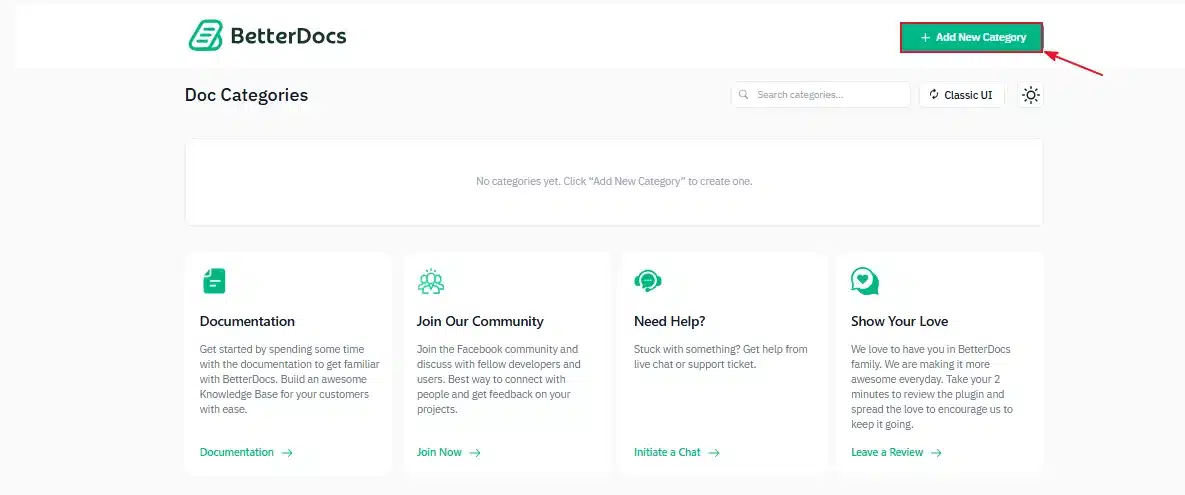Click the Need Help headset icon
This screenshot has height=495, width=1185.
[x=648, y=281]
